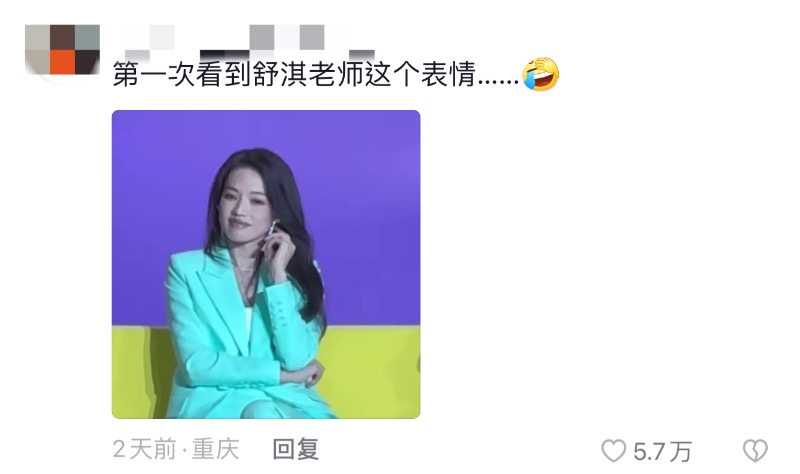This screenshot has width=800, height=474.
Task: Tap the 重庆 location label
Action: pos(216,450)
